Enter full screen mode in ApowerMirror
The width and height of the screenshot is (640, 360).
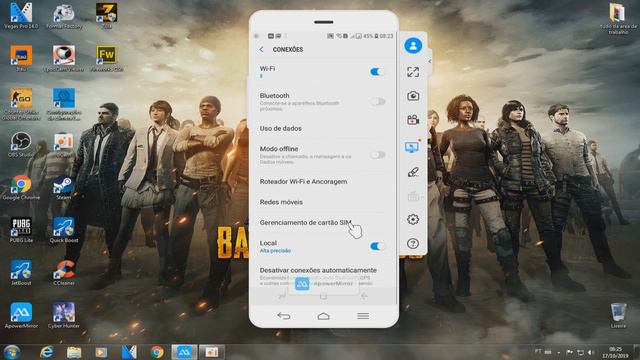click(x=413, y=72)
